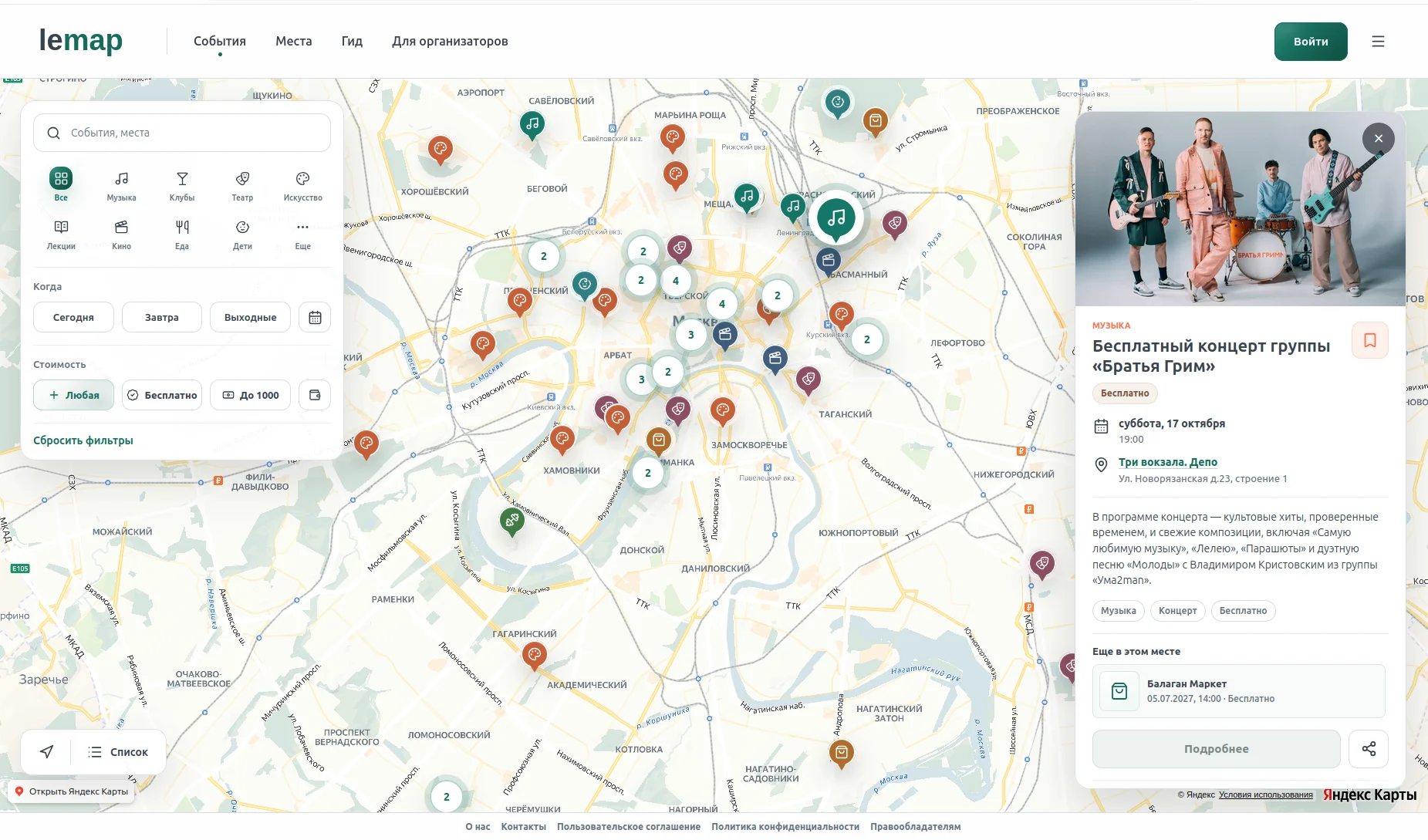The image size is (1428, 840).
Task: Select the large active music map marker
Action: click(836, 218)
